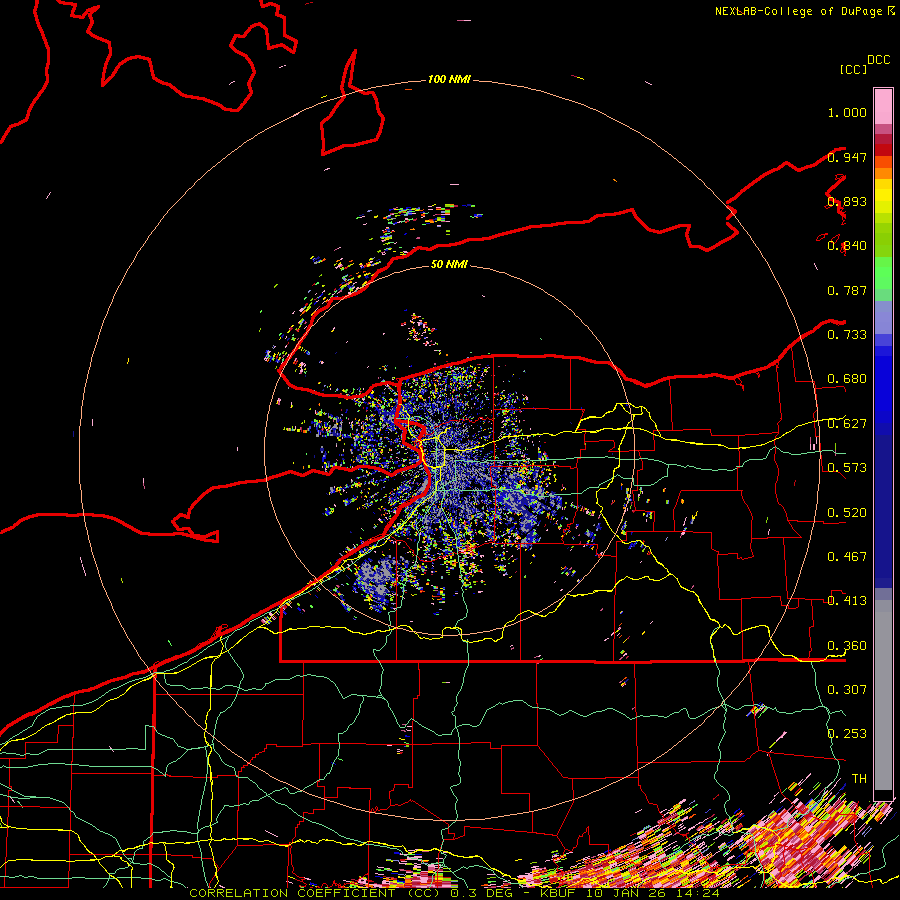Viewport: 900px width, 900px height.
Task: Click the 1.000 scale value
Action: click(847, 112)
